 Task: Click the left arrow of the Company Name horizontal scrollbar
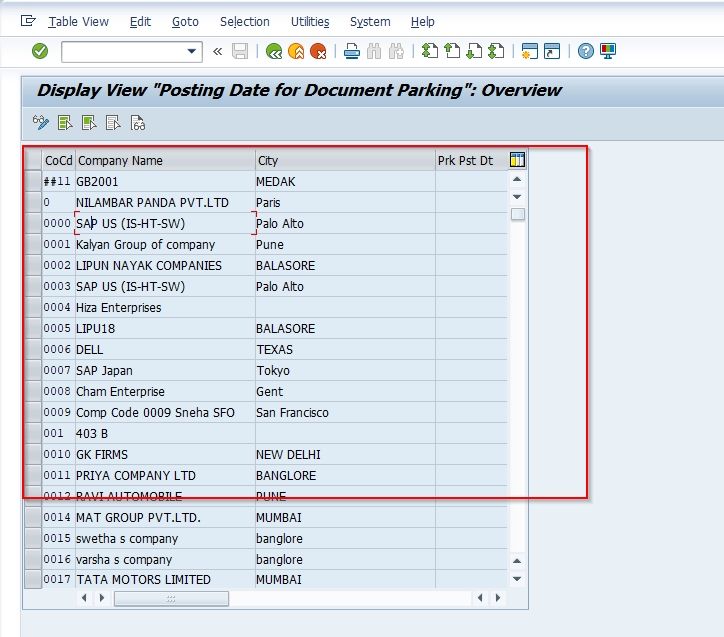pyautogui.click(x=84, y=598)
